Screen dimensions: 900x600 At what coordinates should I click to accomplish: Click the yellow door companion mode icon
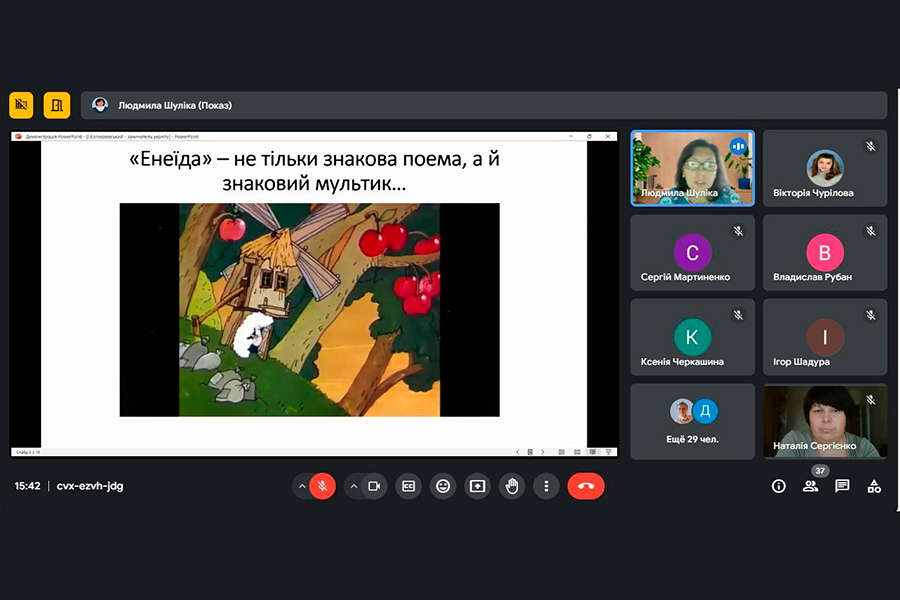tap(57, 105)
